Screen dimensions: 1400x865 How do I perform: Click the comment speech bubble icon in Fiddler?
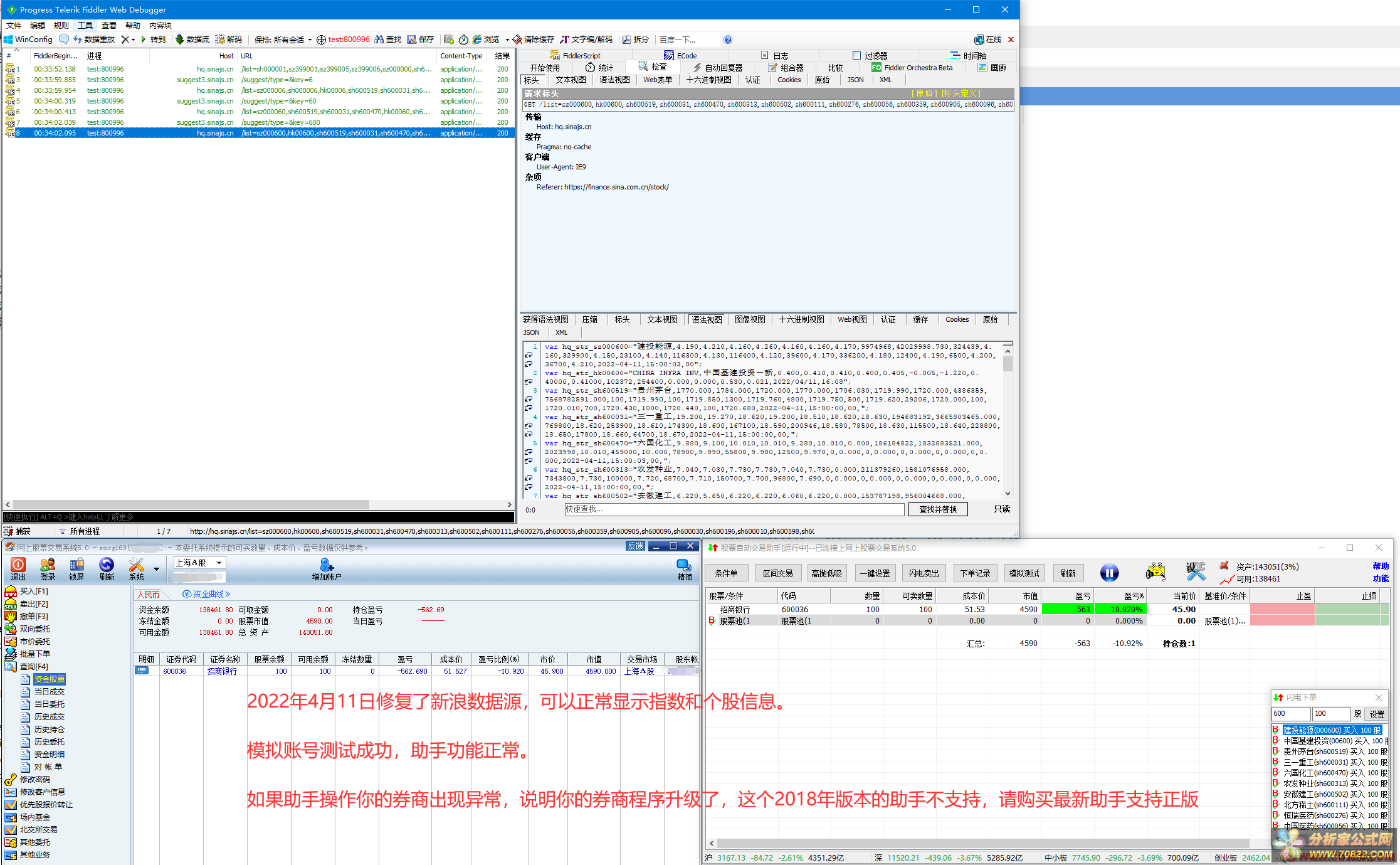64,40
